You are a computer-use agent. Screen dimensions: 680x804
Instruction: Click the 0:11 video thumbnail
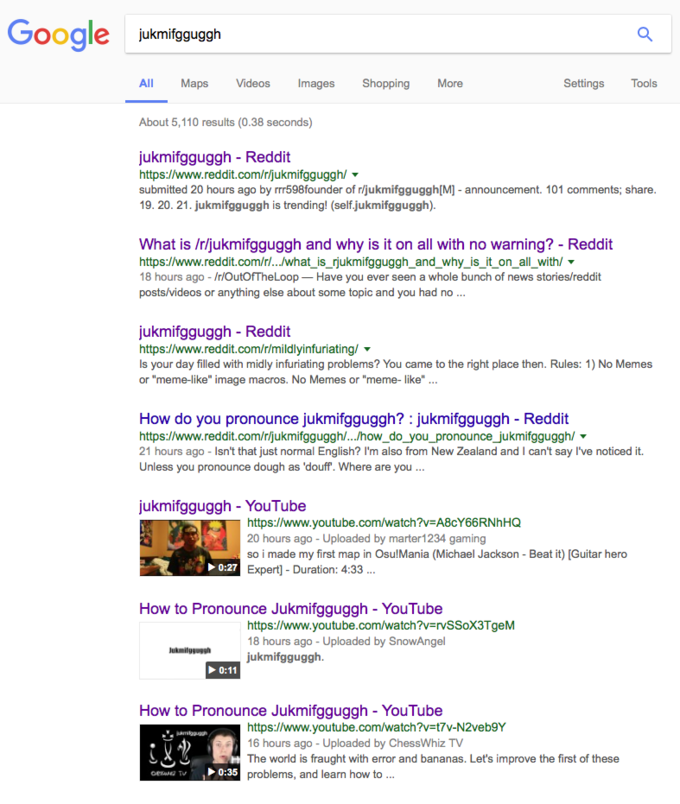point(190,651)
